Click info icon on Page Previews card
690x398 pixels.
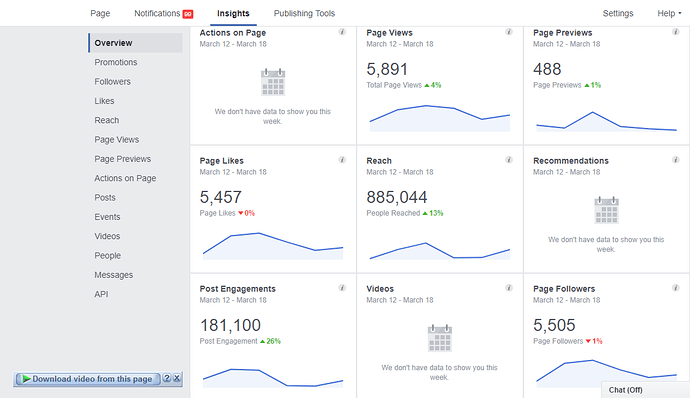coord(675,32)
